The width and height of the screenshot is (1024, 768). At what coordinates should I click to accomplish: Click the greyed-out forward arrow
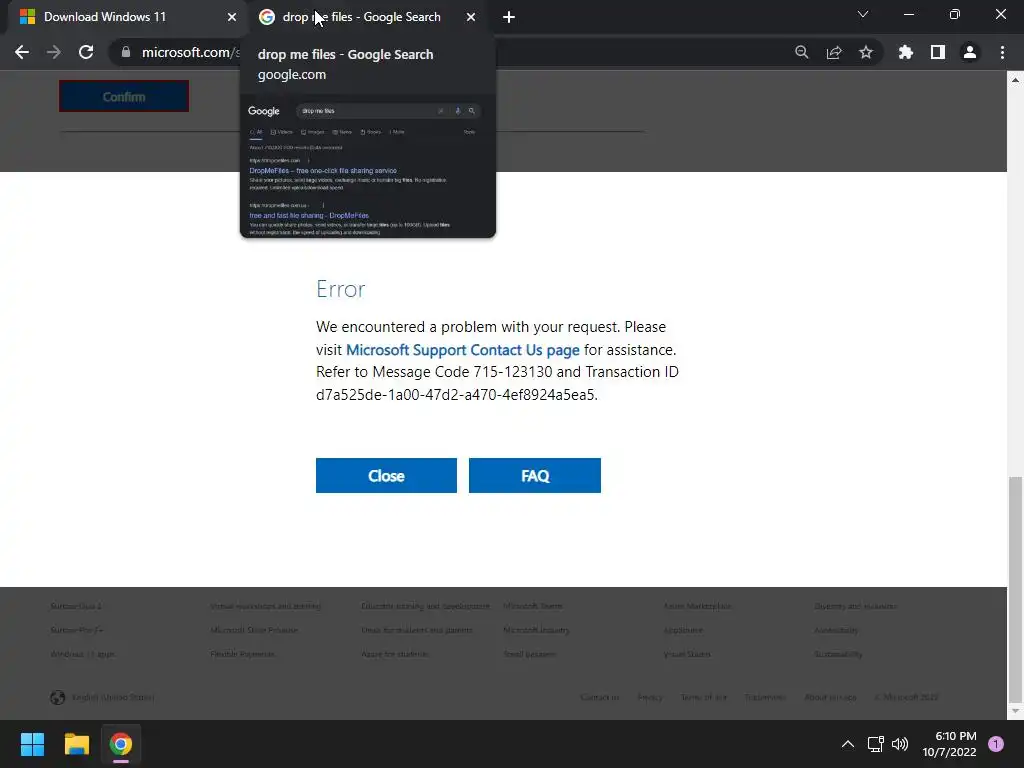tap(54, 52)
